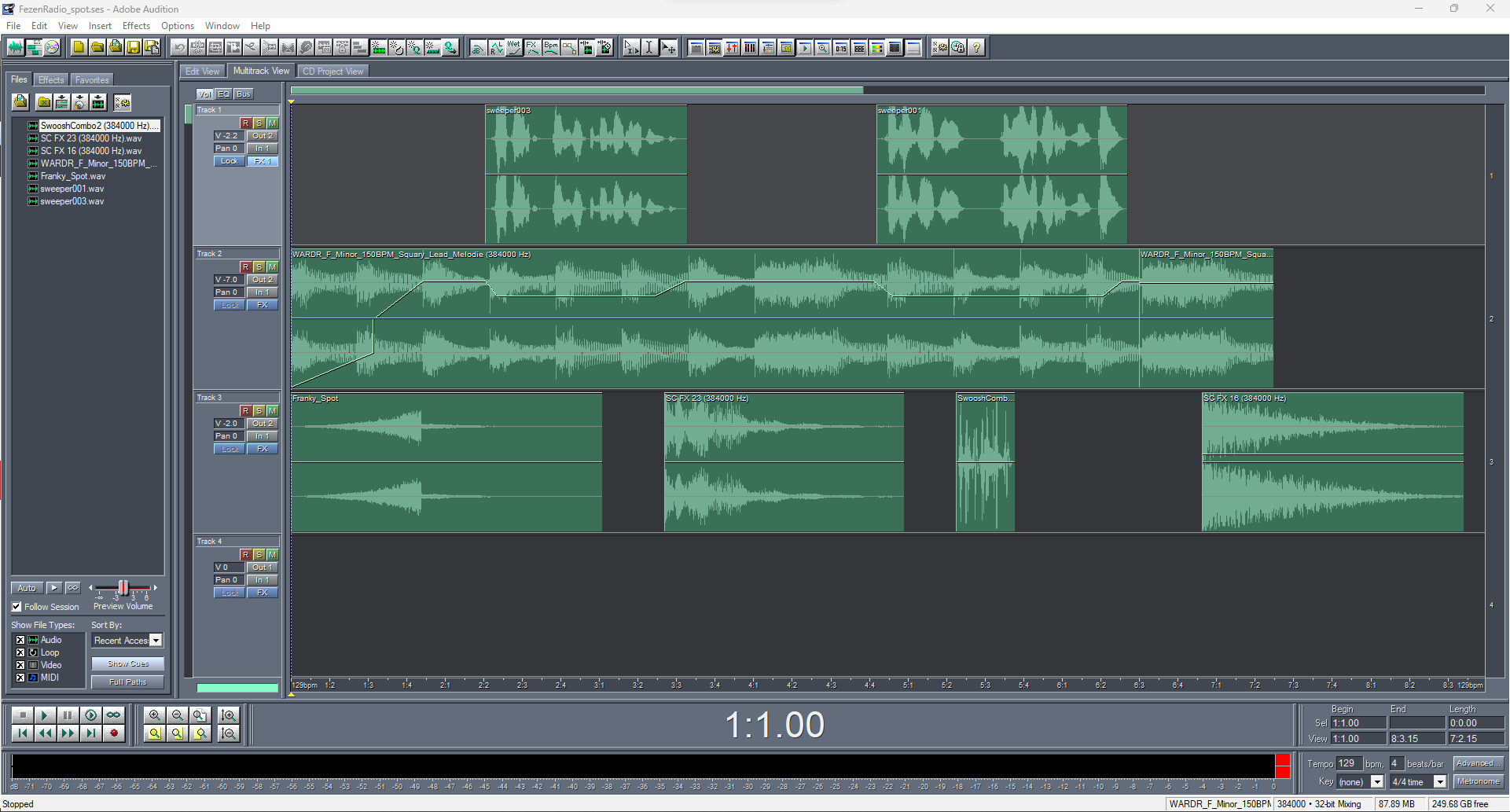
Task: Show the level meters toolbar icon
Action: pos(877,47)
